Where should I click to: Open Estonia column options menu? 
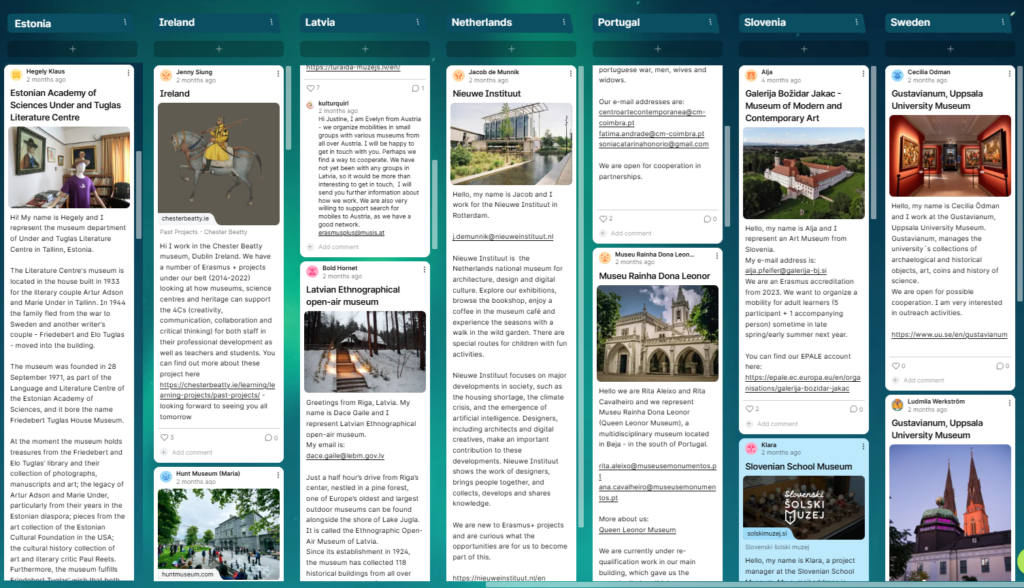(x=125, y=22)
